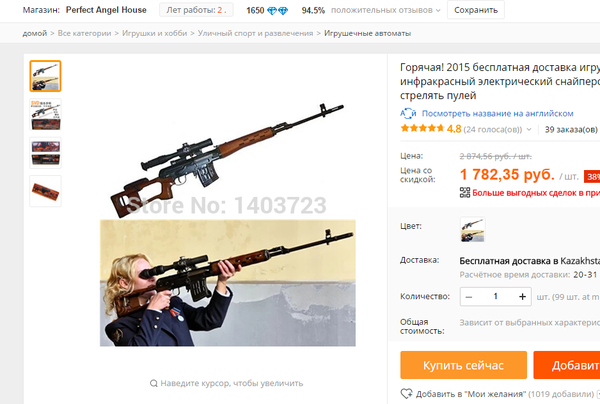The height and width of the screenshot is (404, 600).
Task: Increase quantity with the plus button
Action: click(522, 296)
